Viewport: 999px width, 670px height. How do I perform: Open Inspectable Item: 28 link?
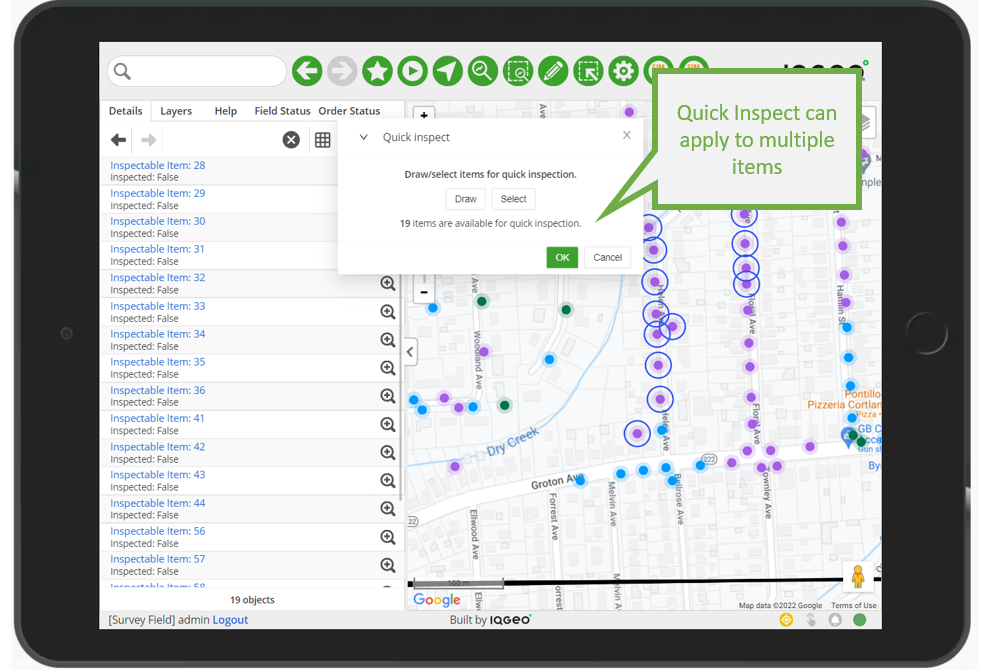pyautogui.click(x=157, y=165)
